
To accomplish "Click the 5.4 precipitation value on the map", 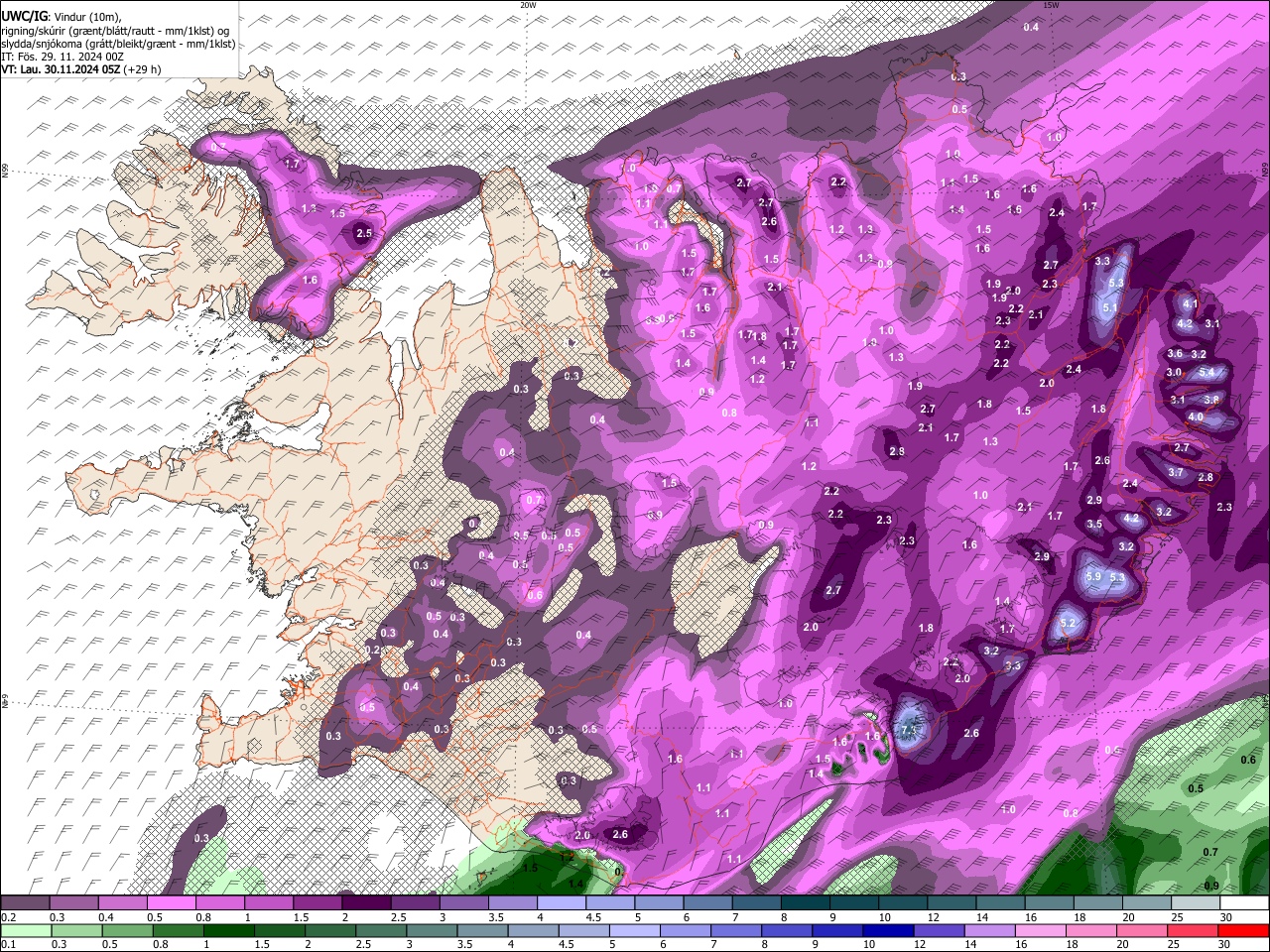I will point(1206,372).
